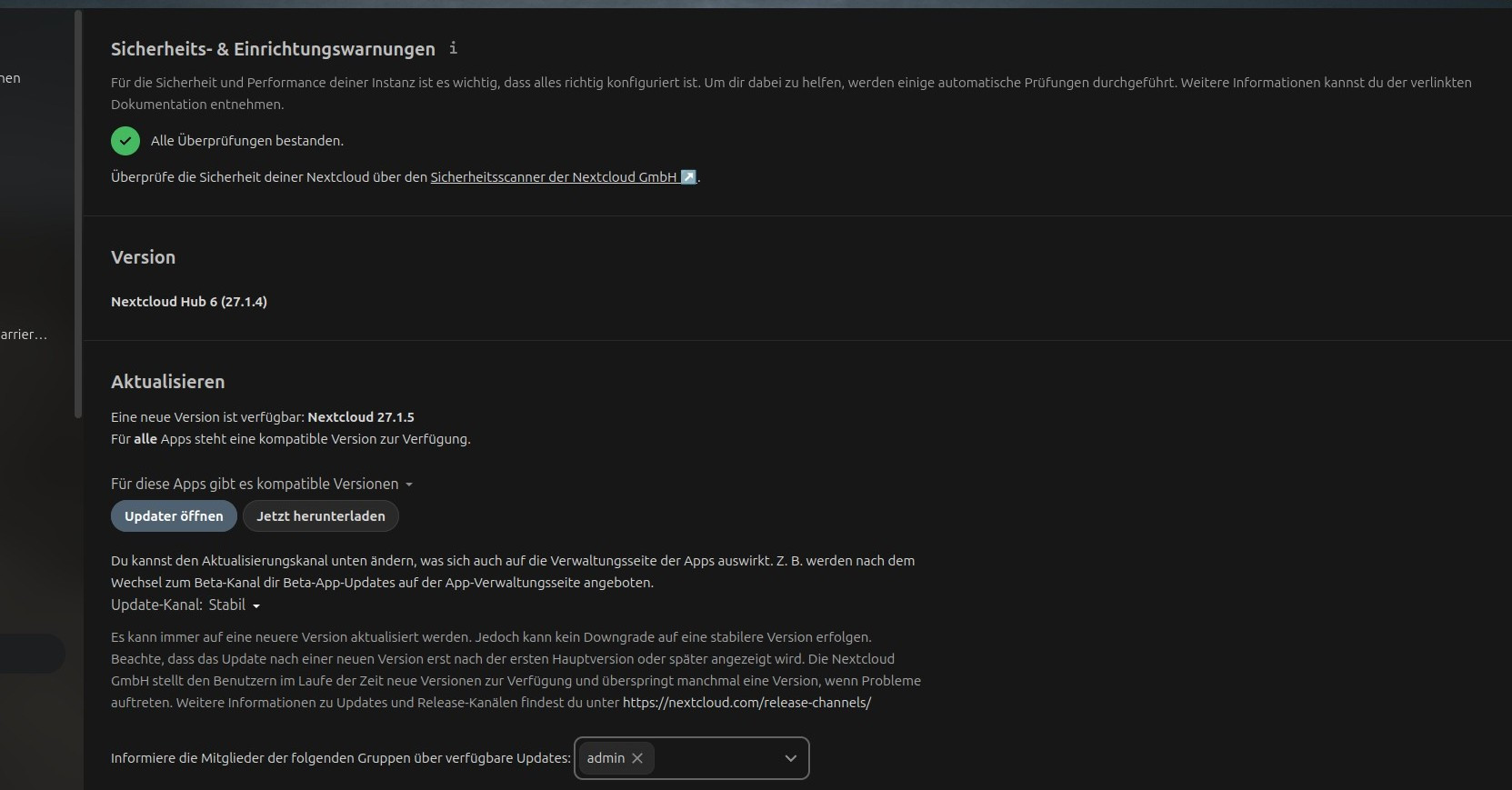Image resolution: width=1512 pixels, height=790 pixels.
Task: Click the info icon beside Sicherheits- & Einrichtungswarnungen
Action: tap(453, 48)
